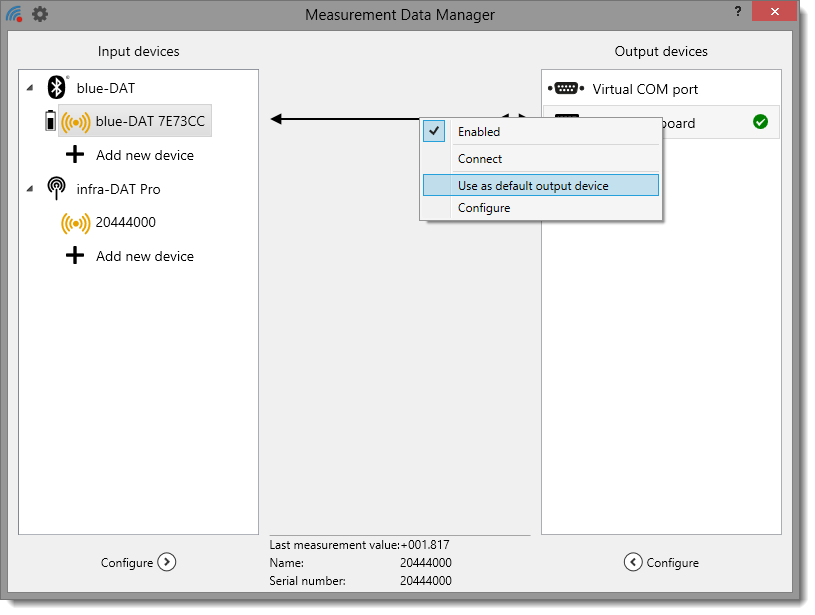Toggle the Enabled check mark in context menu
The height and width of the screenshot is (615, 815).
coord(434,131)
